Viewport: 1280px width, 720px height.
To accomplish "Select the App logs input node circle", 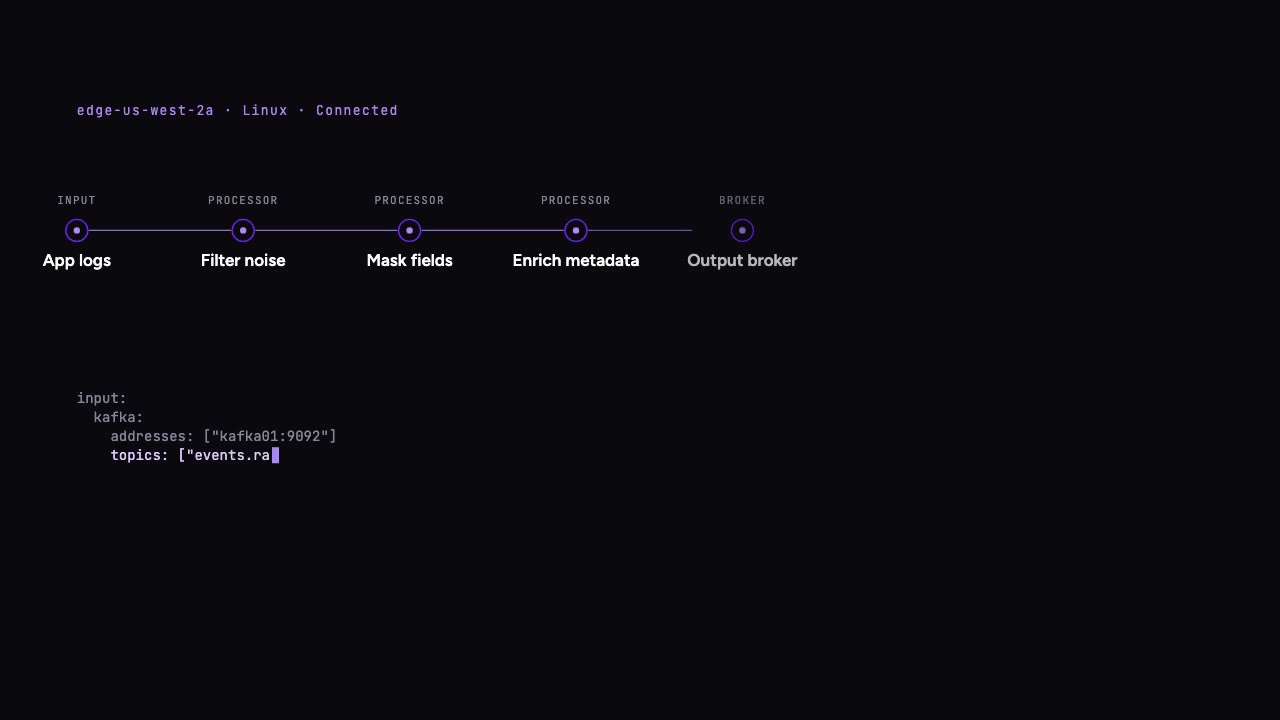I will tap(77, 231).
